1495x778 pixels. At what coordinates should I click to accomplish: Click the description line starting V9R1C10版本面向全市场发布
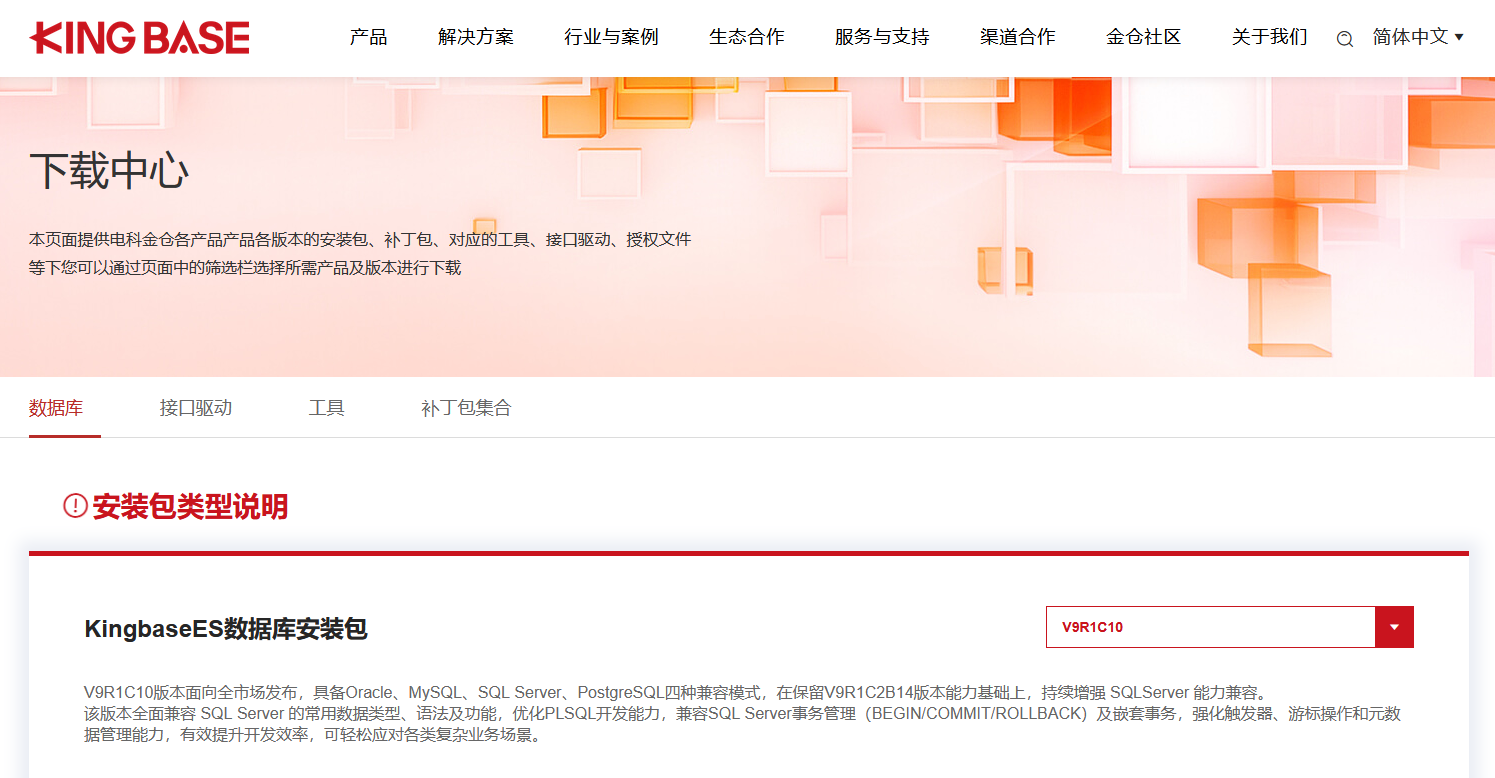tap(676, 692)
